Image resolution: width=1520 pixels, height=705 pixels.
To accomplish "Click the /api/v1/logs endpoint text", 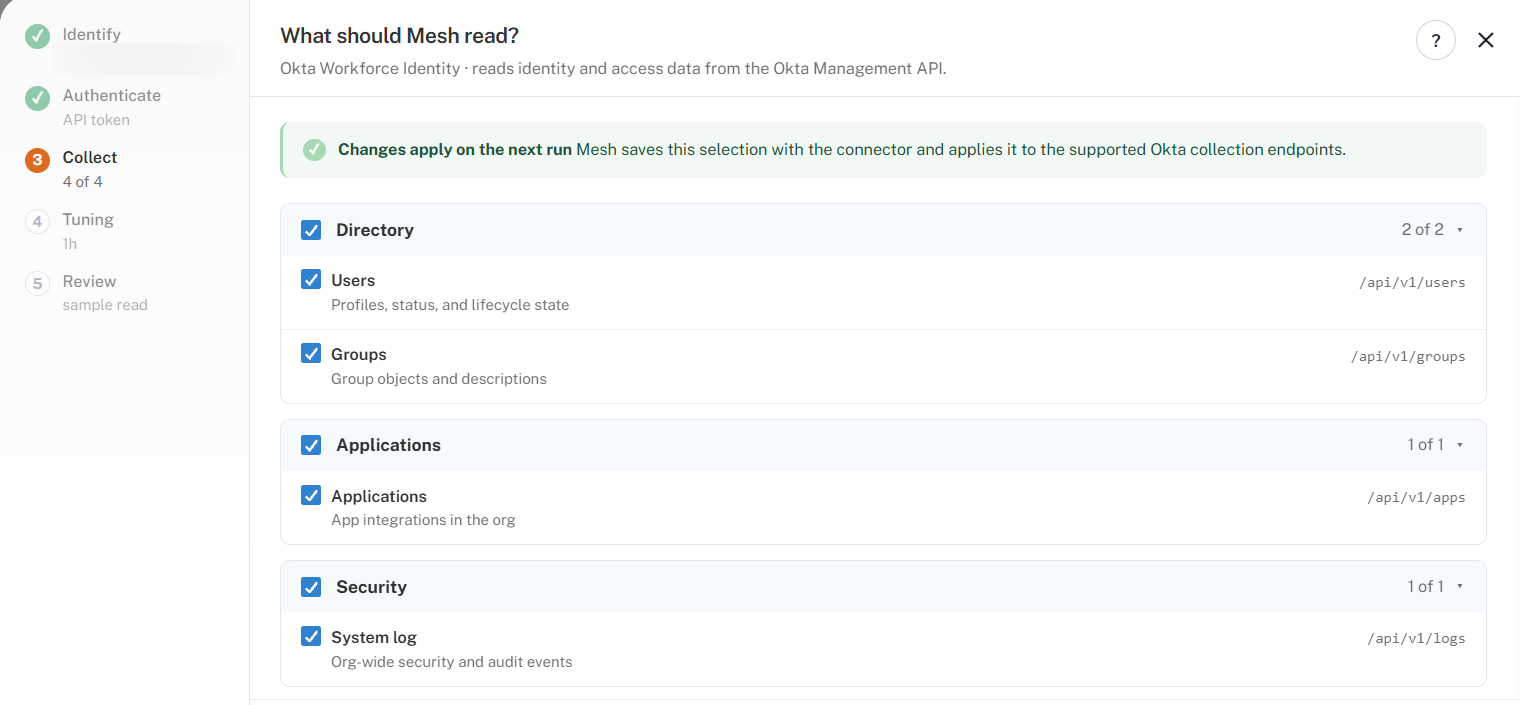I will pos(1416,639).
